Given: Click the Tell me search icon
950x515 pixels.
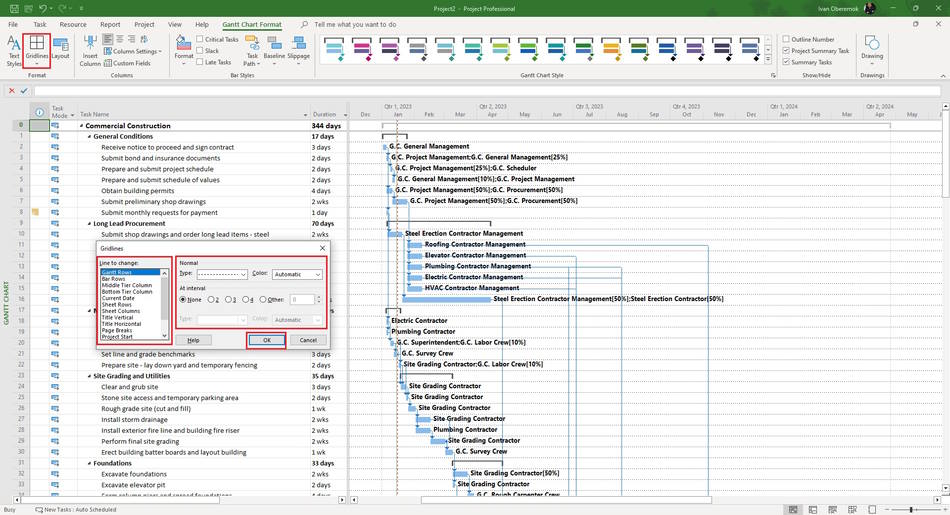Looking at the screenshot, I should tap(304, 24).
